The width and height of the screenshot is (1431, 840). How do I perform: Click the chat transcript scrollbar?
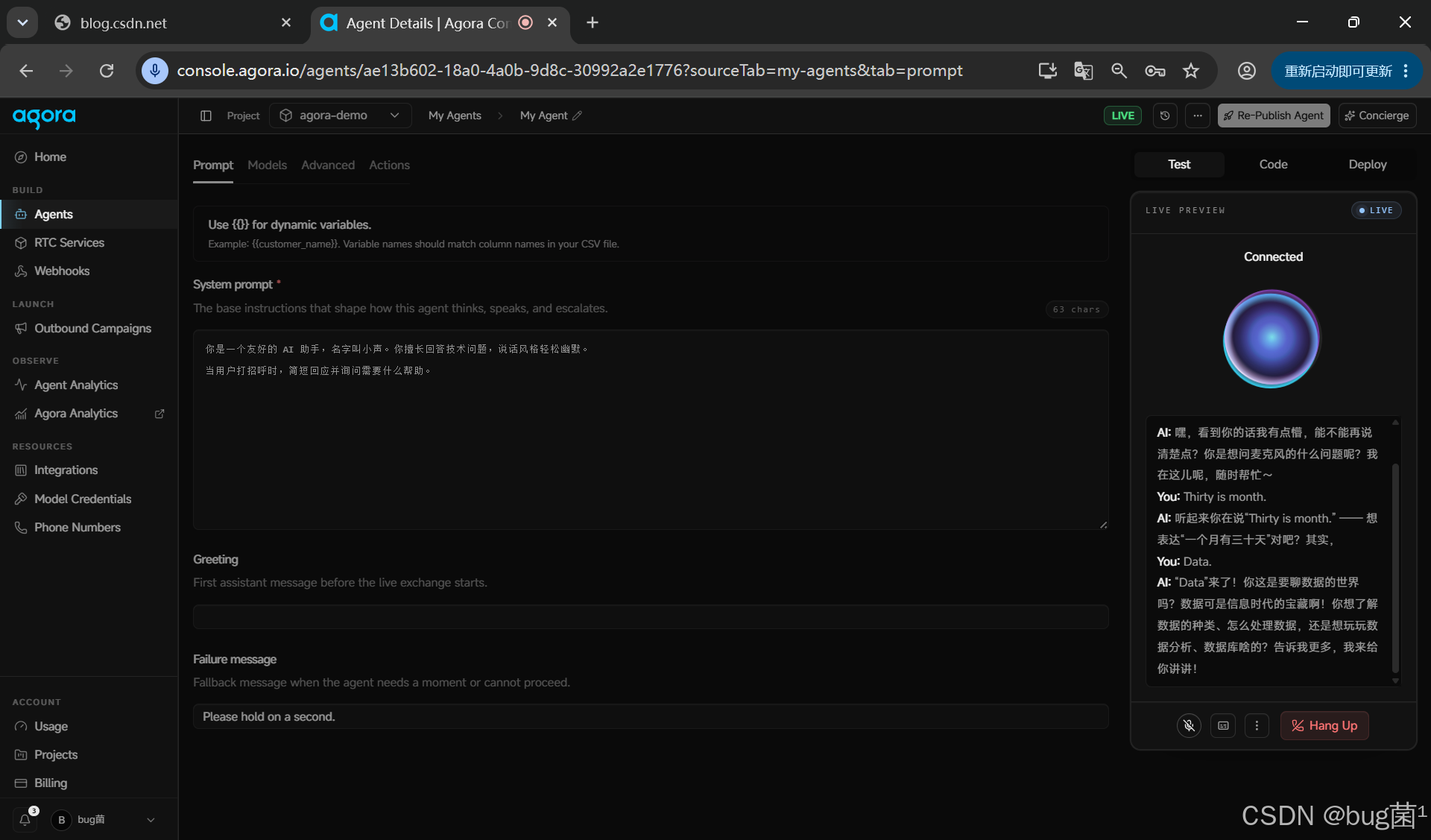(x=1395, y=568)
